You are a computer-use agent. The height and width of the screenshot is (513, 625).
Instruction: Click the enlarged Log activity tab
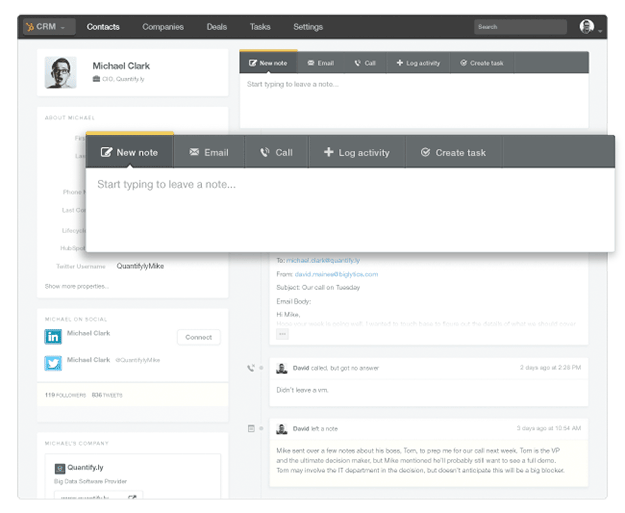(357, 152)
